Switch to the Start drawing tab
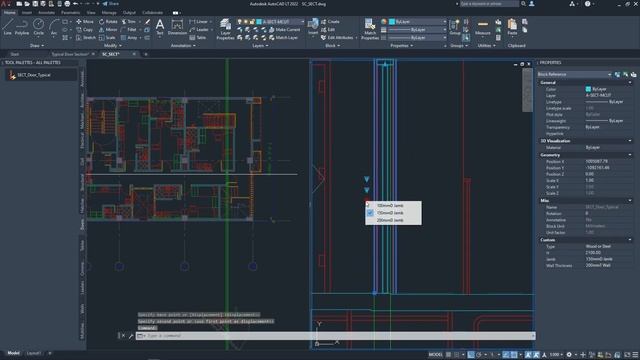Viewport: 640px width, 360px height. pos(15,54)
